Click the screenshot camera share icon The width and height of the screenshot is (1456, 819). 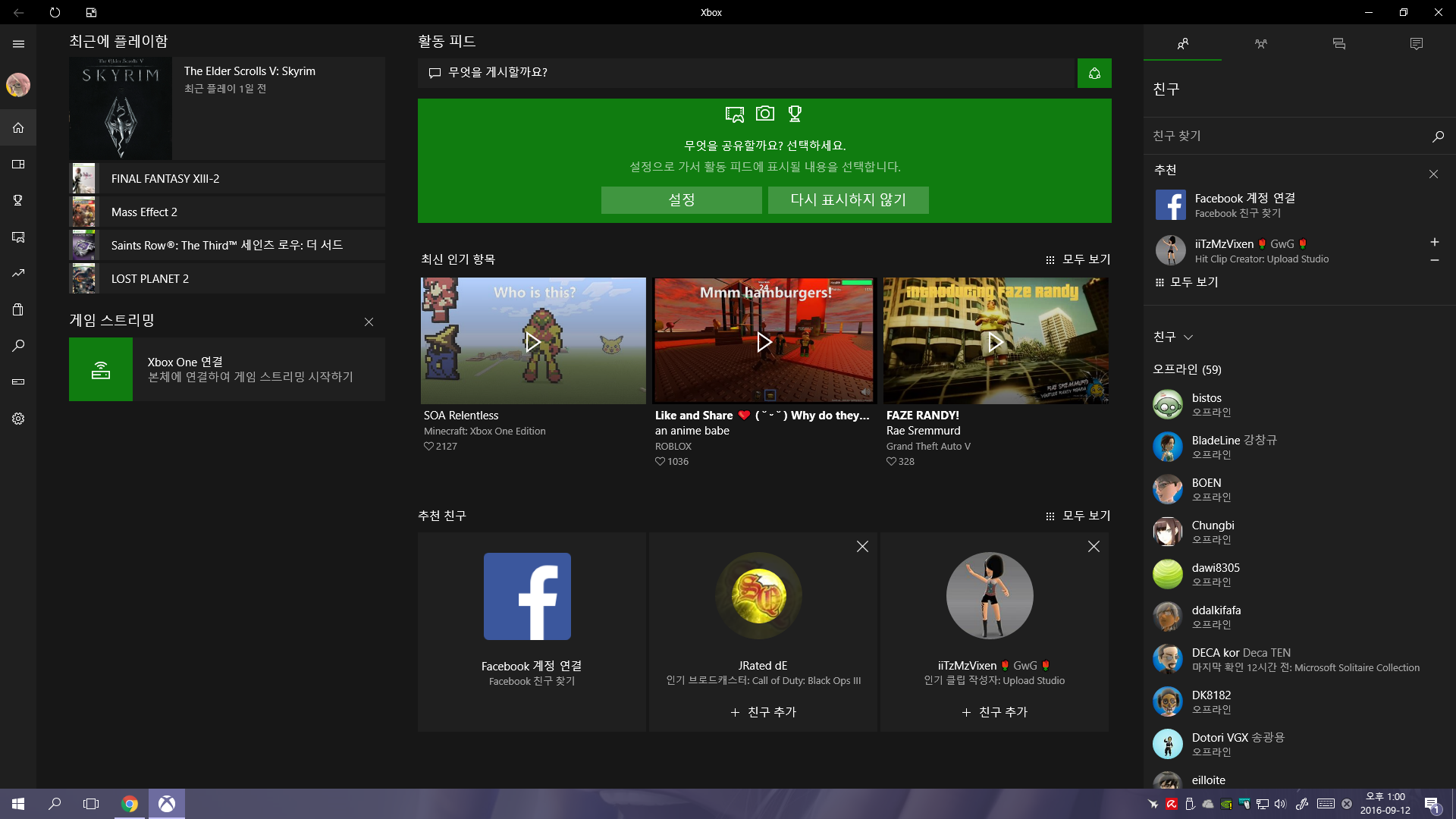point(765,114)
